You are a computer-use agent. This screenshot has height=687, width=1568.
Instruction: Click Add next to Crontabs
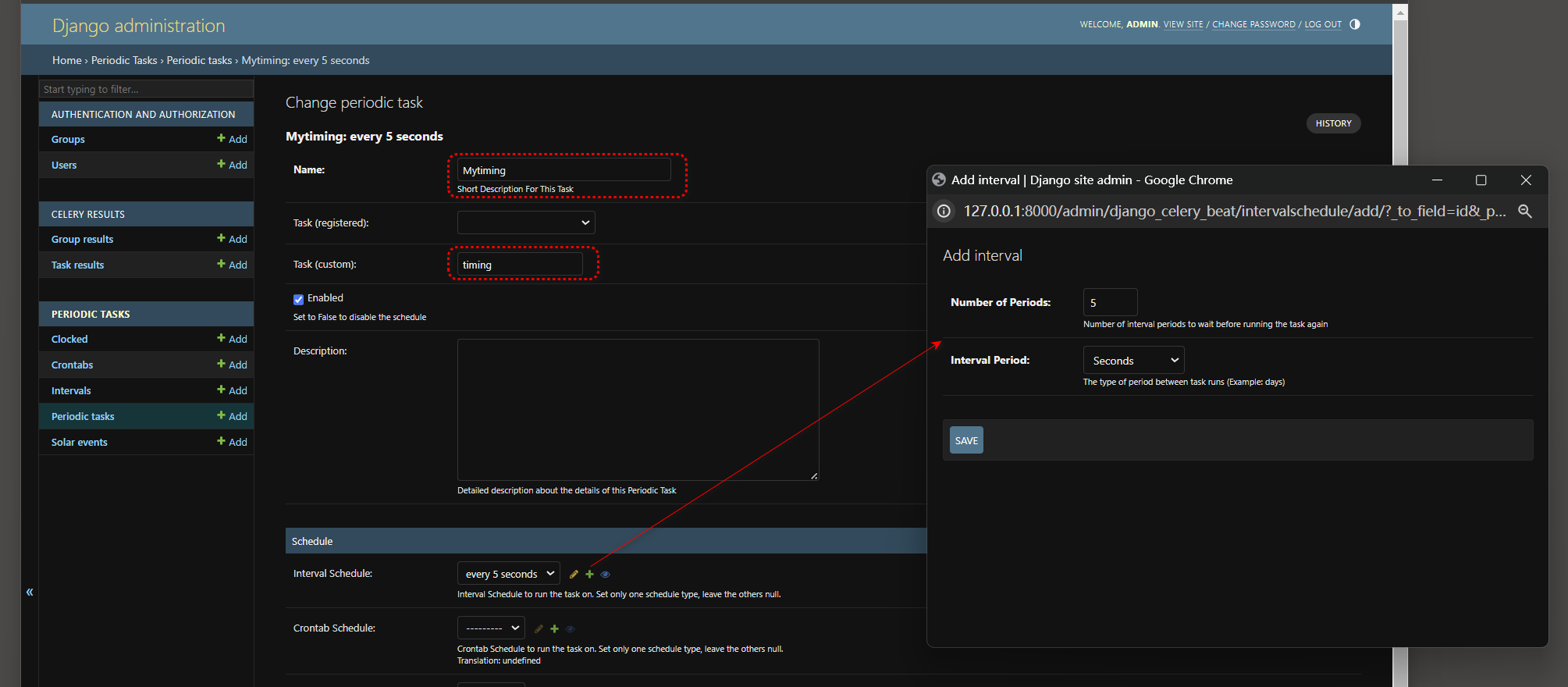pos(232,365)
